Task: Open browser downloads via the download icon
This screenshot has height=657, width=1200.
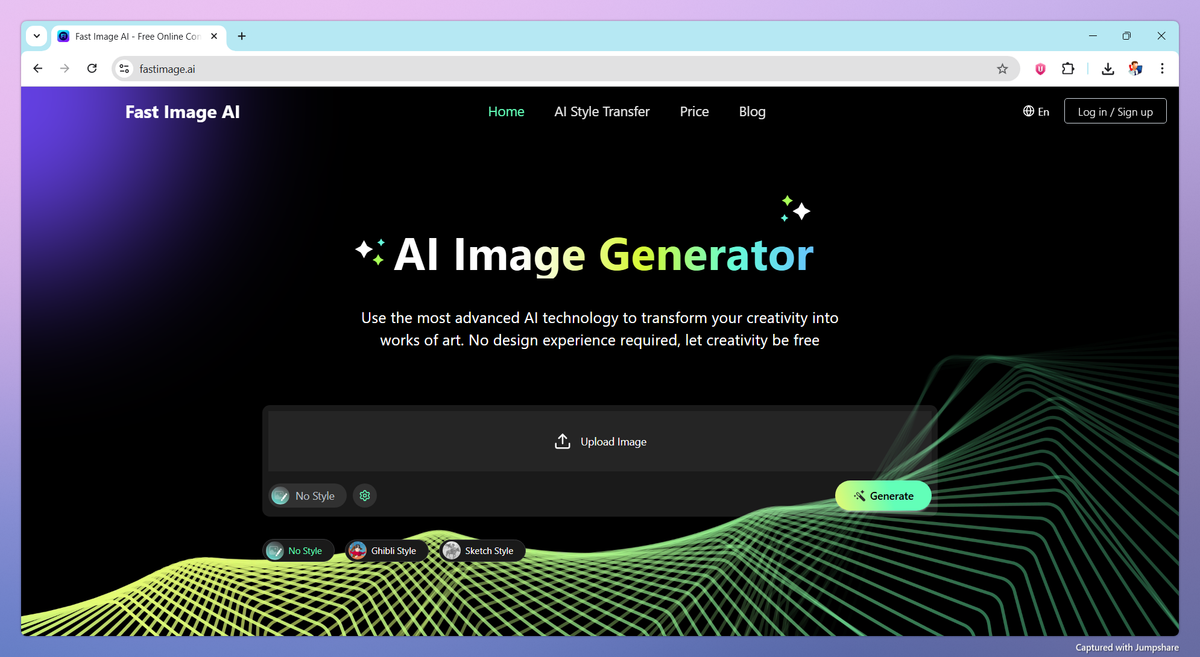Action: click(x=1107, y=69)
